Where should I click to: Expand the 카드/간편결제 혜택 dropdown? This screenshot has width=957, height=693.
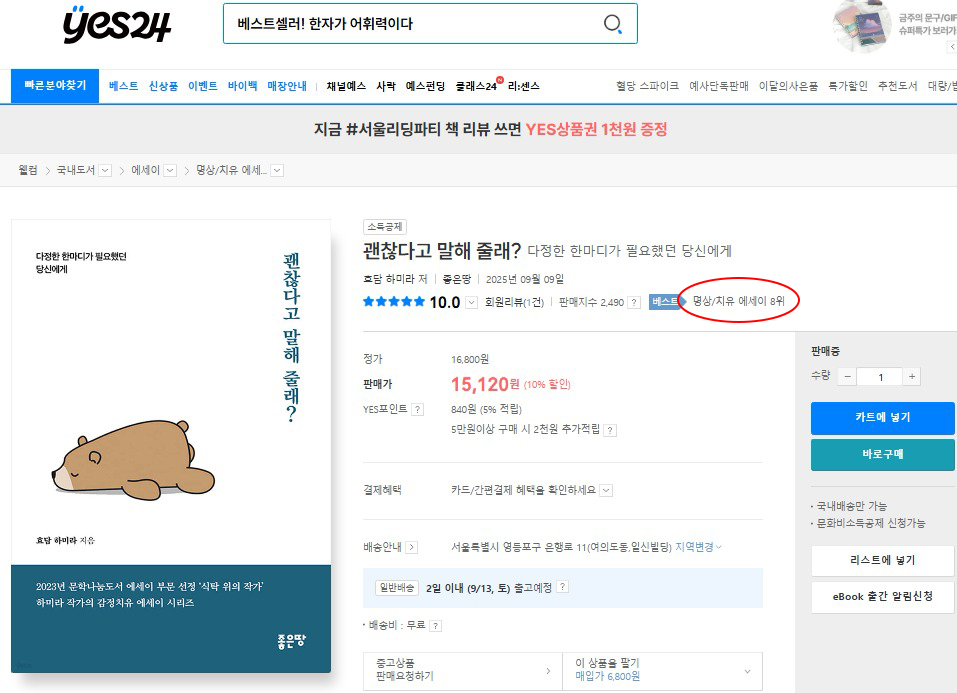(x=606, y=490)
